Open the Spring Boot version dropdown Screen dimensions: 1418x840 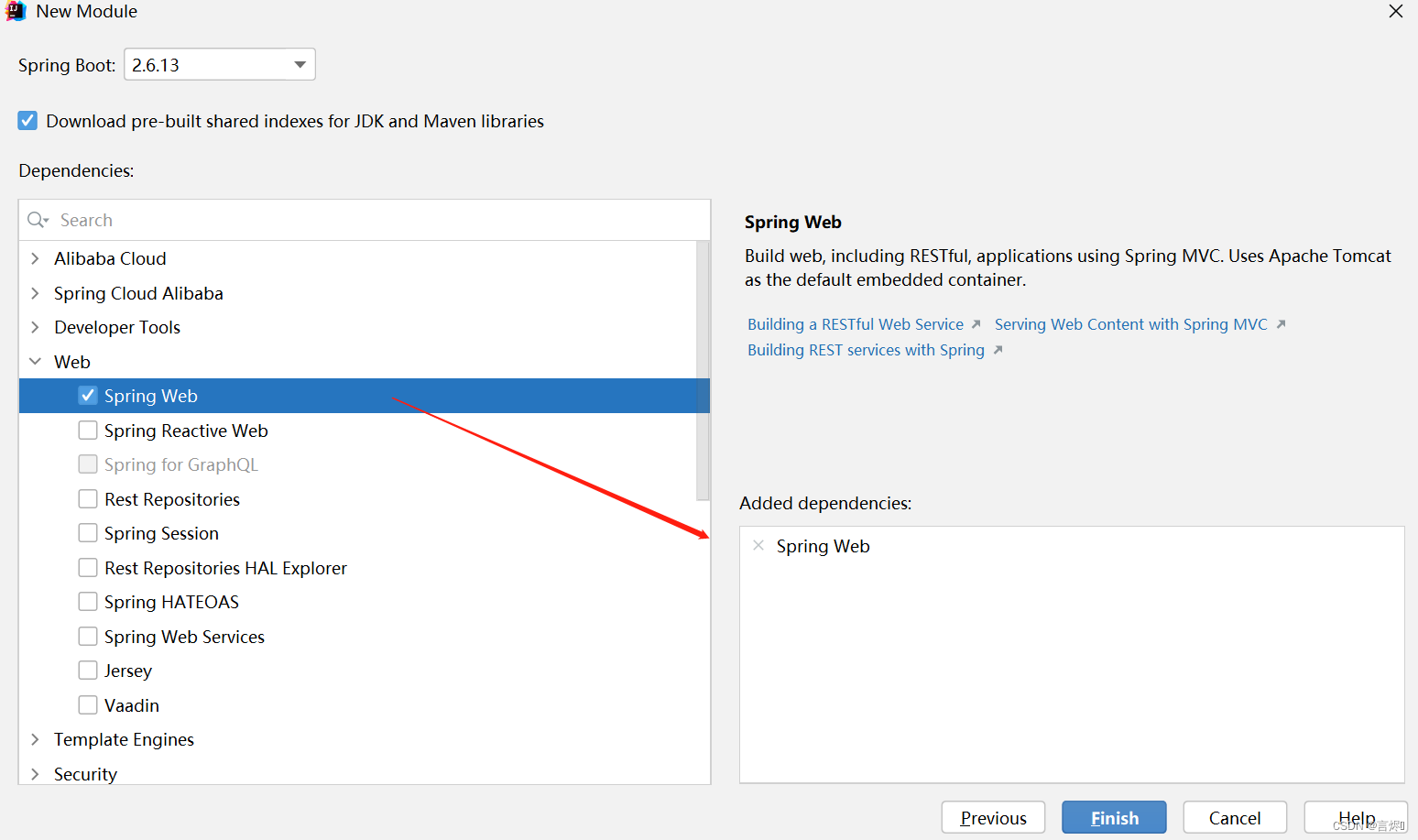tap(220, 64)
